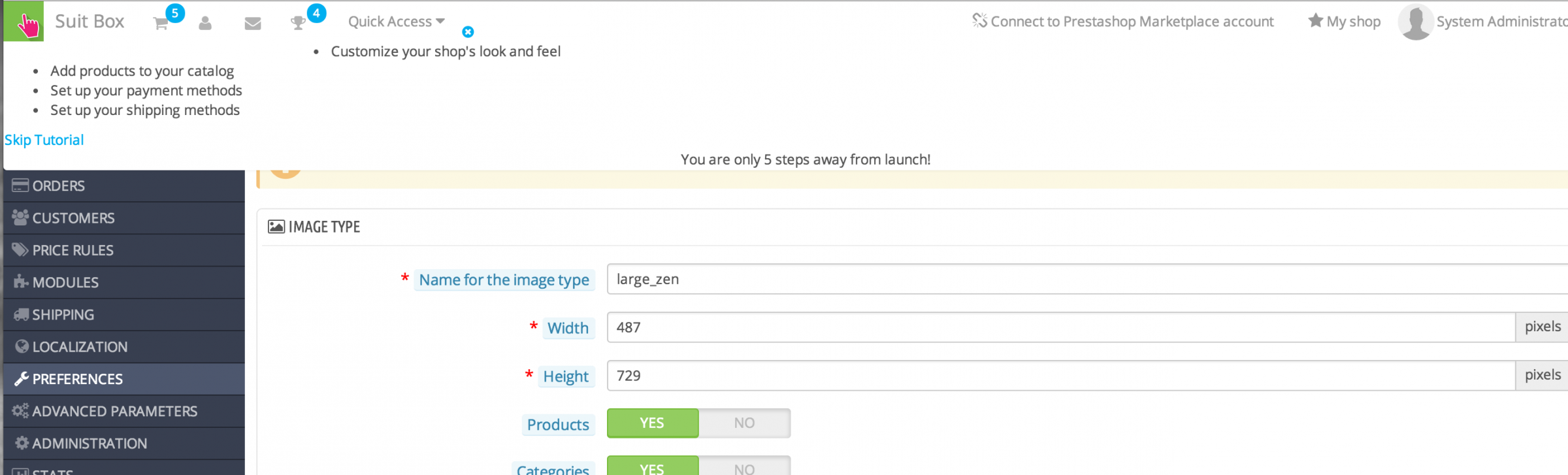Image resolution: width=1568 pixels, height=475 pixels.
Task: Expand the Advanced Parameters sidebar menu
Action: 114,411
